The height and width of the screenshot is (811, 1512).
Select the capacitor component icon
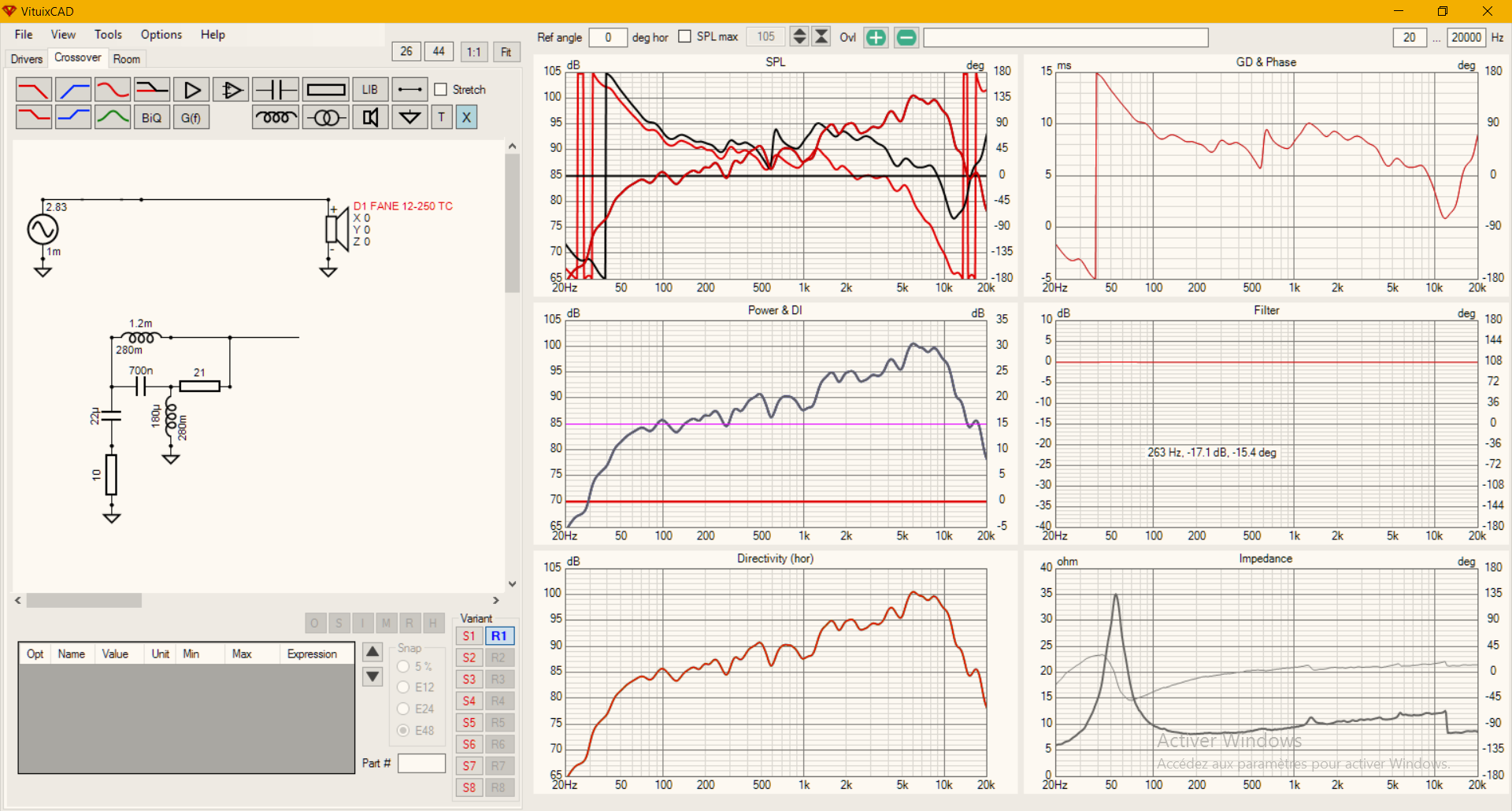click(x=275, y=90)
